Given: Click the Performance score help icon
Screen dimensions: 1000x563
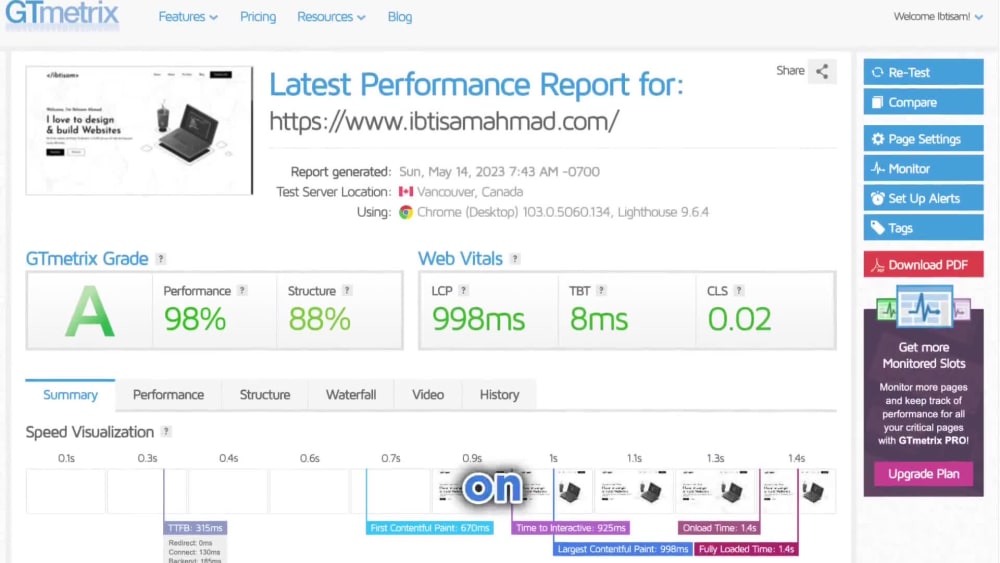Looking at the screenshot, I should pyautogui.click(x=242, y=291).
